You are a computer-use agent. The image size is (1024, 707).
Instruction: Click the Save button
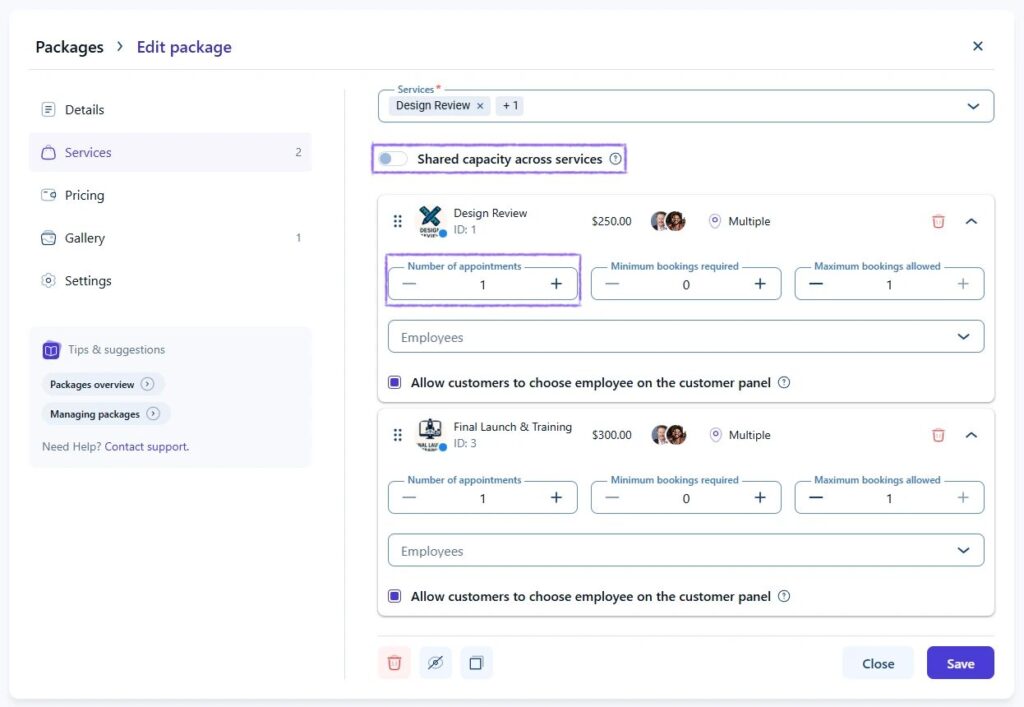point(960,663)
